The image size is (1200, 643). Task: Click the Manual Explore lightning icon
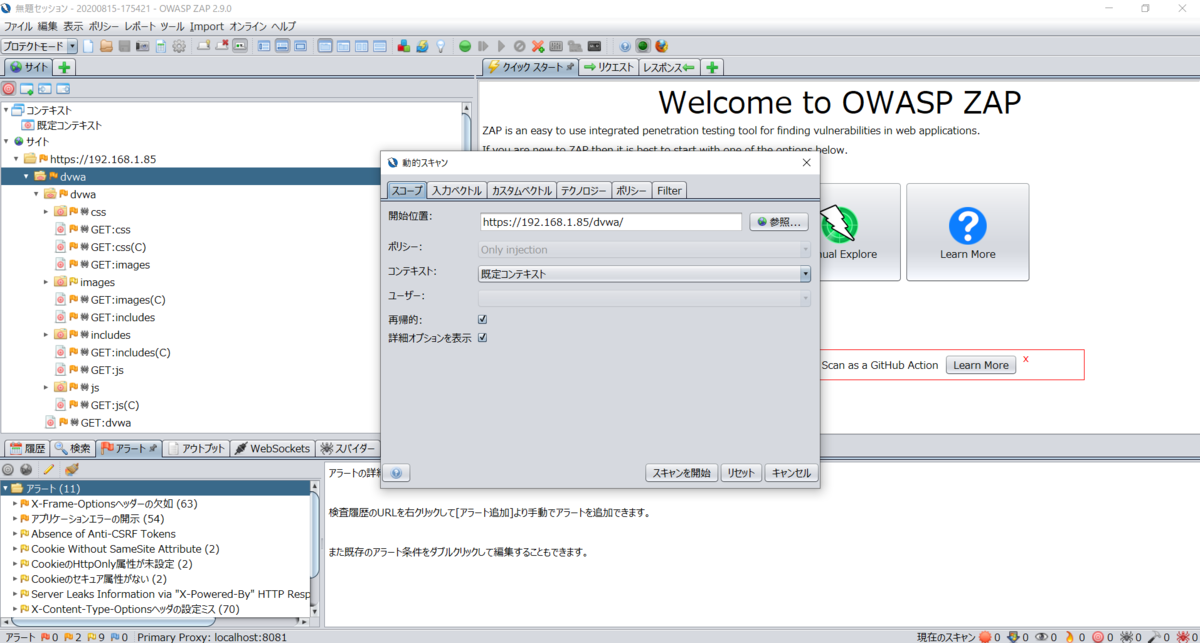pos(838,224)
